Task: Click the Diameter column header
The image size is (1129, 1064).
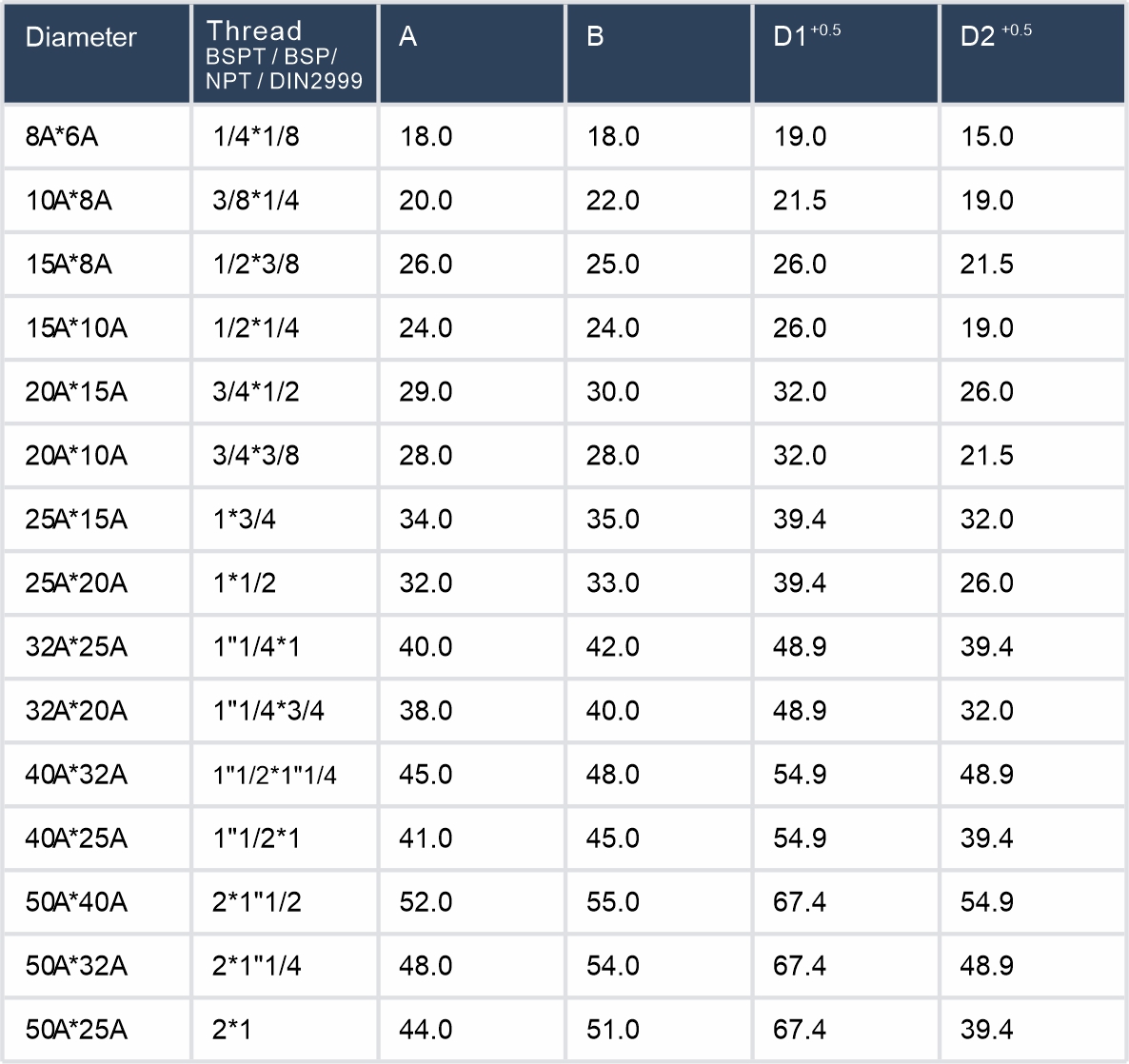Action: tap(81, 37)
